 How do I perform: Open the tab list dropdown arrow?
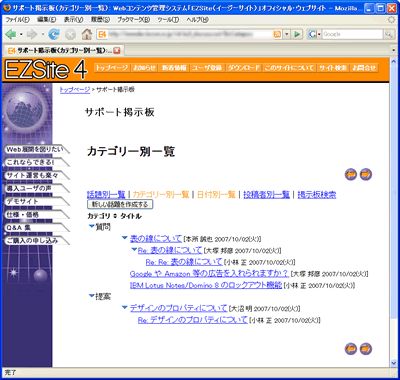pyautogui.click(x=394, y=51)
